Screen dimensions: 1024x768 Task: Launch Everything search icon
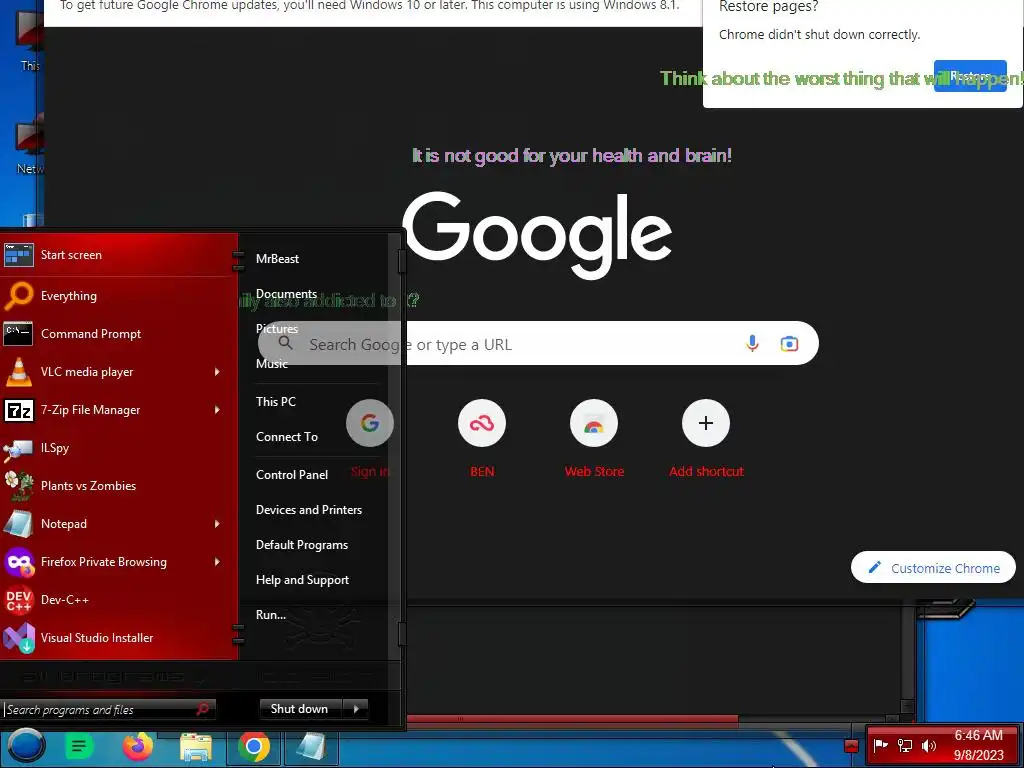pyautogui.click(x=18, y=295)
